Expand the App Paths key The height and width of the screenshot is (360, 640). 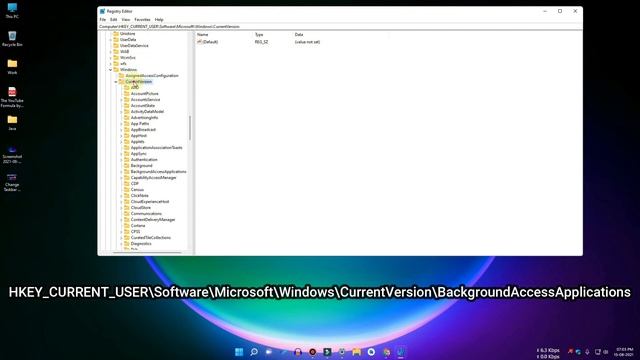(121, 124)
